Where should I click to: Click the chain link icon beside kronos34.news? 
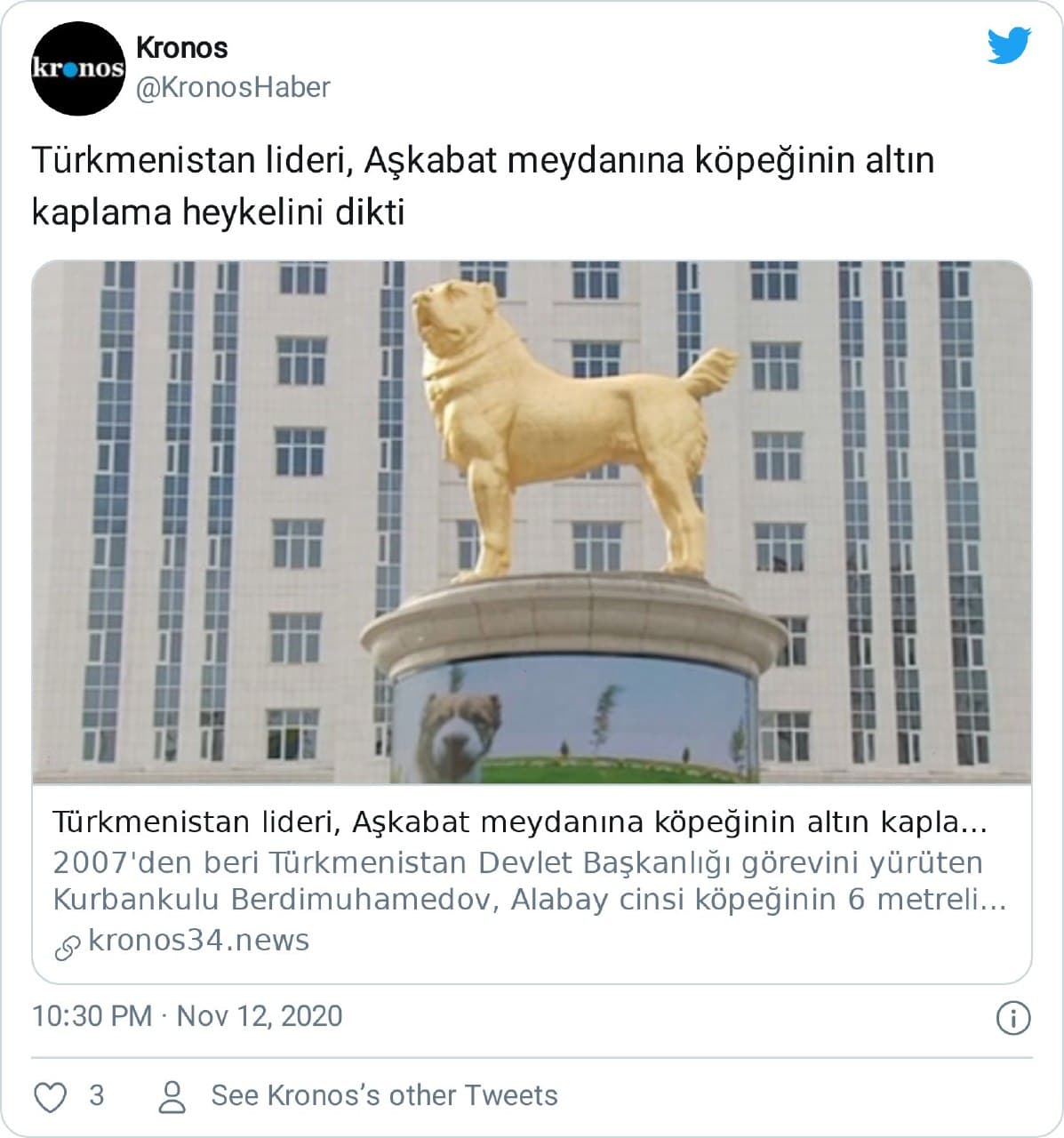68,948
